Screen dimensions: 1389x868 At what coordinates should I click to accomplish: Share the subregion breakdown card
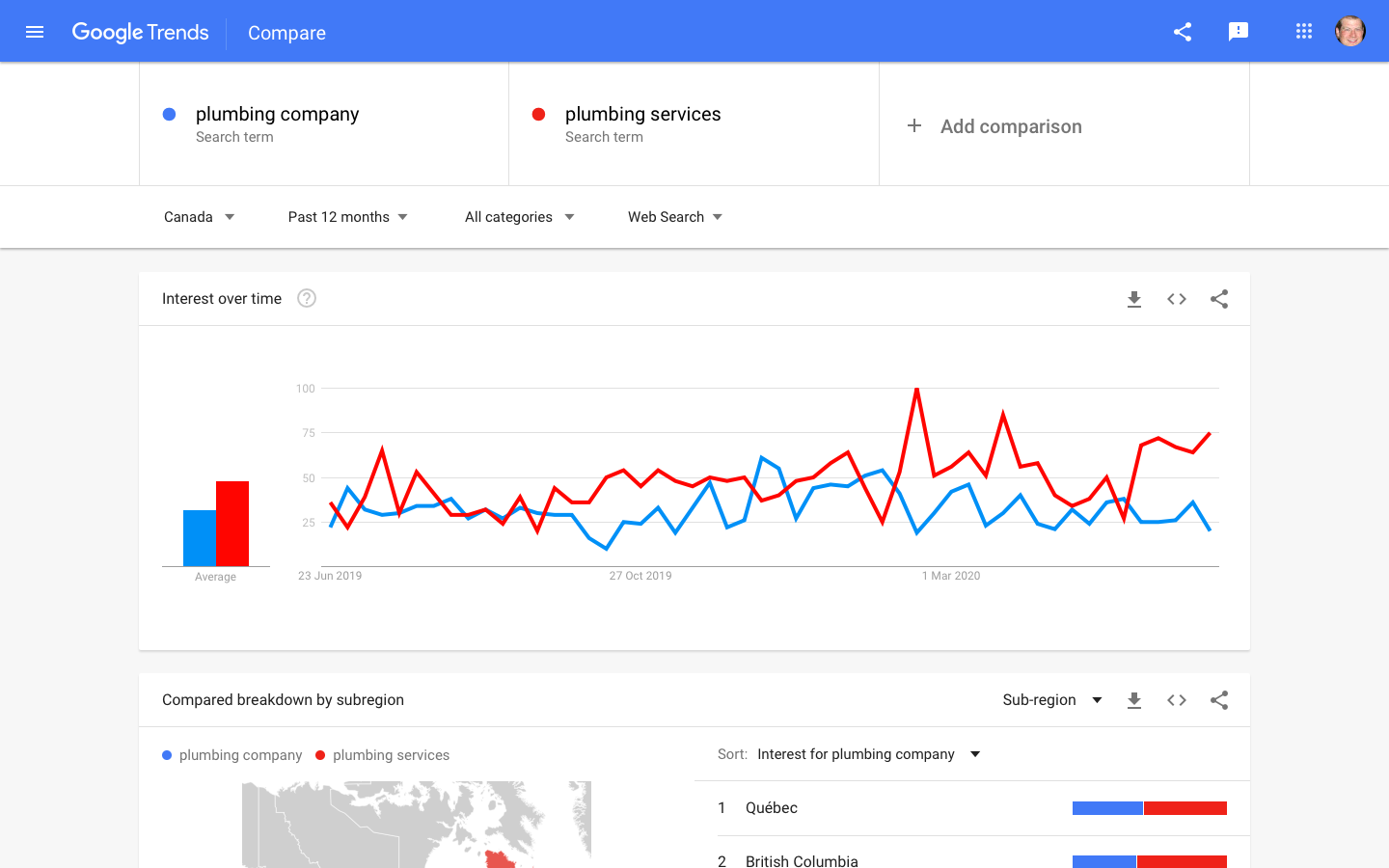1219,700
